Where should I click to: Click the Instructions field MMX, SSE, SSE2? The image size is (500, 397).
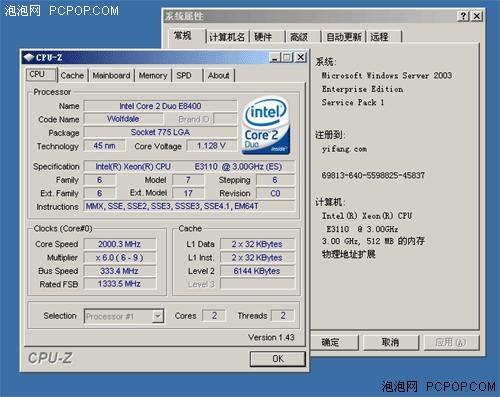[x=189, y=206]
